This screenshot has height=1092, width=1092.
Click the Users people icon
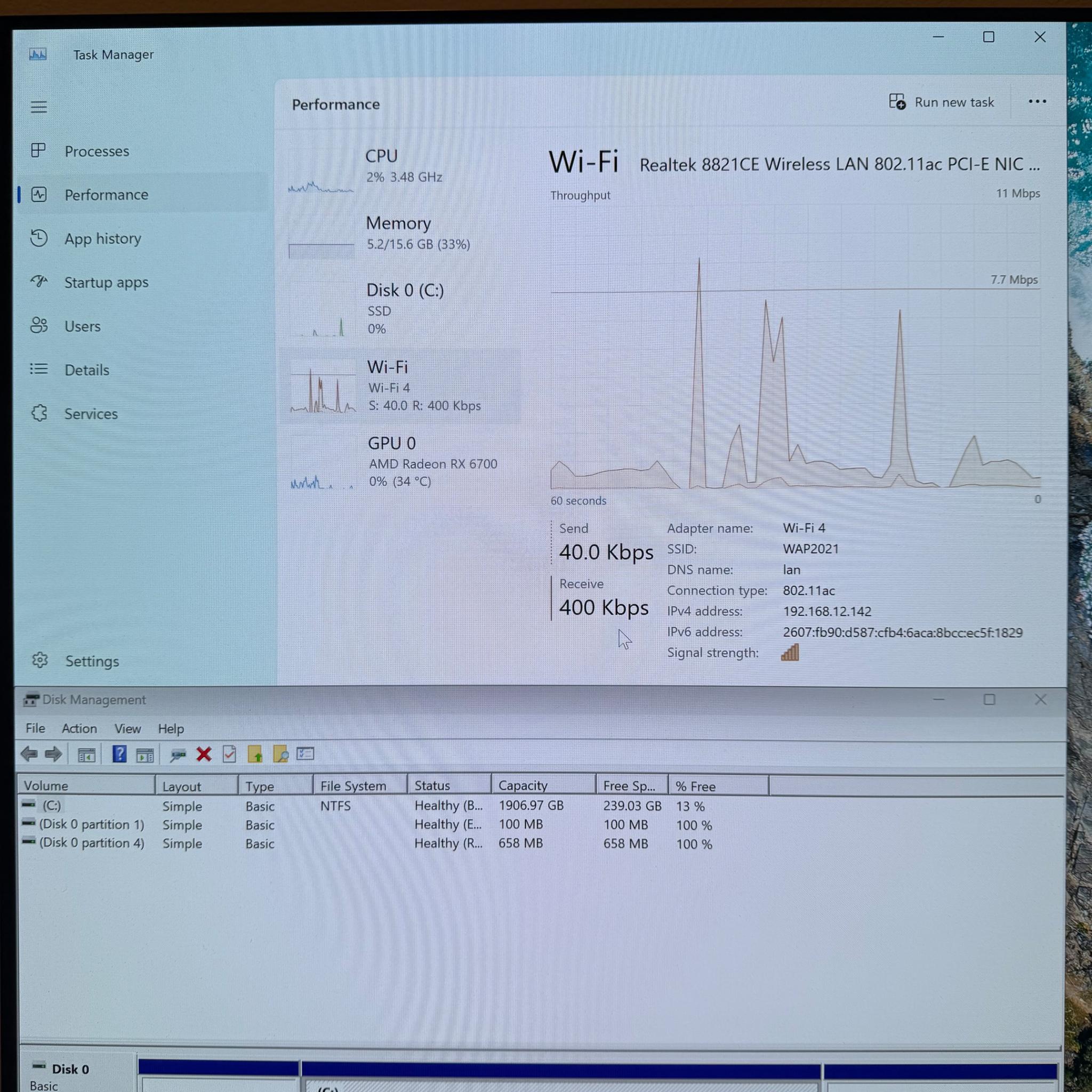(x=39, y=325)
